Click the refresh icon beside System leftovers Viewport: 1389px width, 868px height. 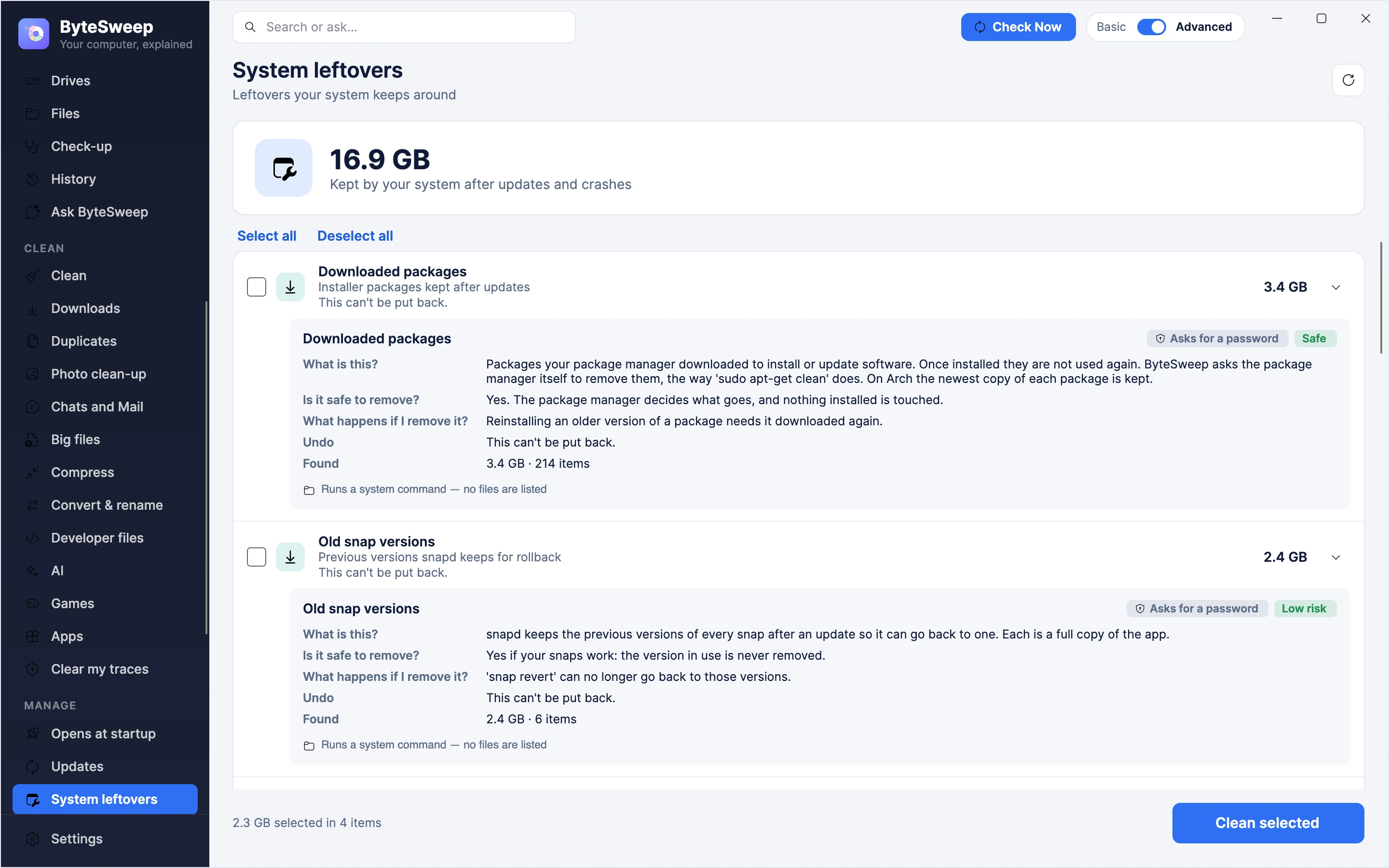[1348, 80]
